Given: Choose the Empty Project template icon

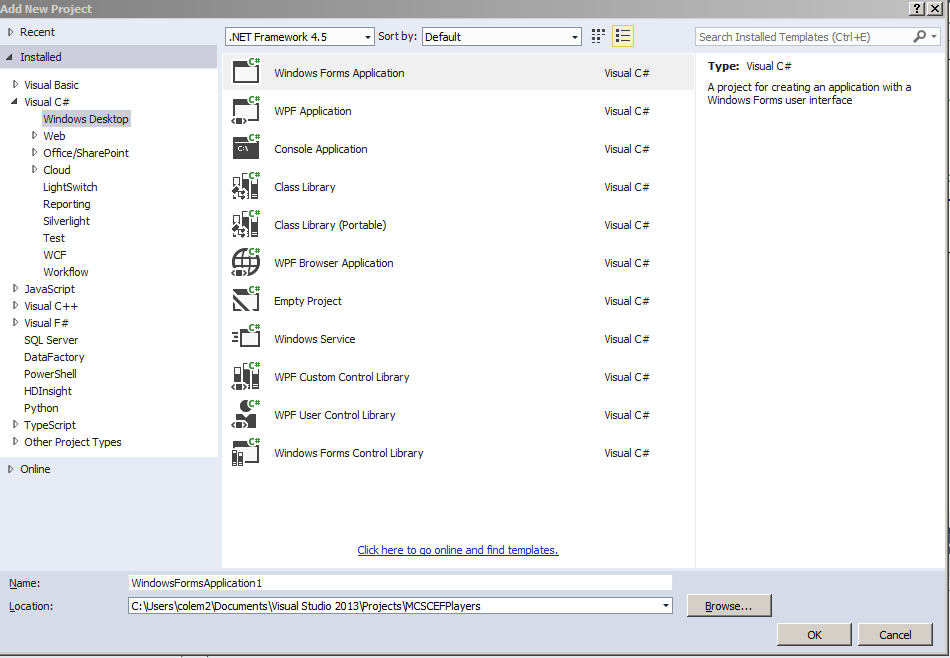Looking at the screenshot, I should [246, 300].
